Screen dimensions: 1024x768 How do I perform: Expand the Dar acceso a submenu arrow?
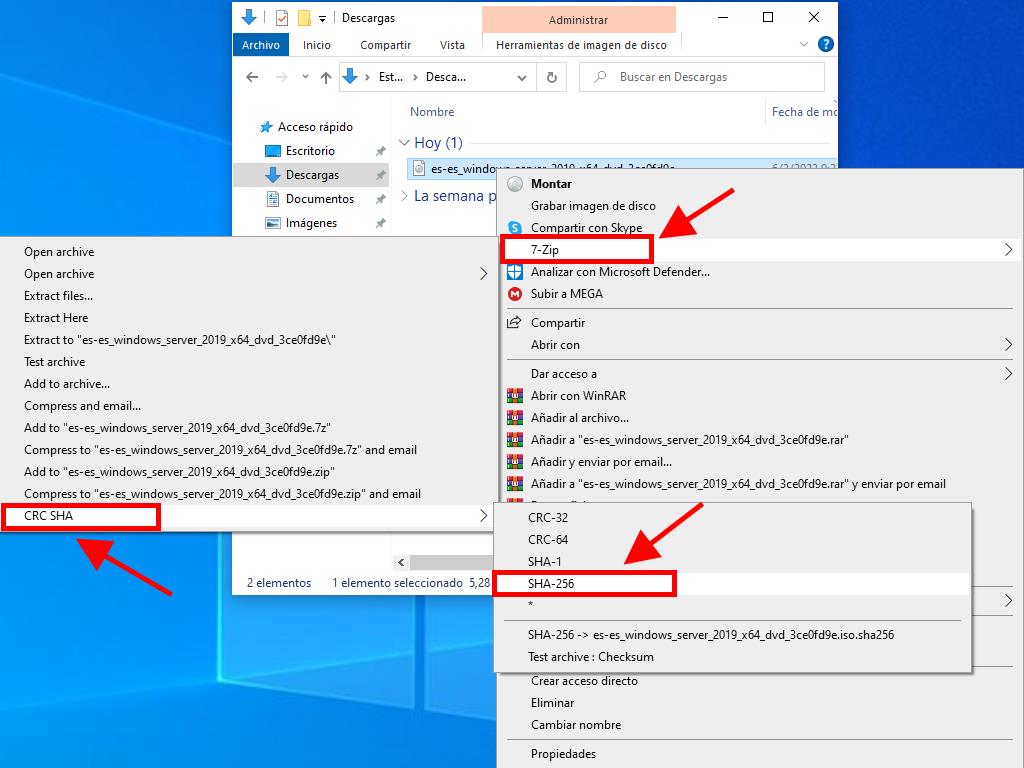pyautogui.click(x=1008, y=374)
